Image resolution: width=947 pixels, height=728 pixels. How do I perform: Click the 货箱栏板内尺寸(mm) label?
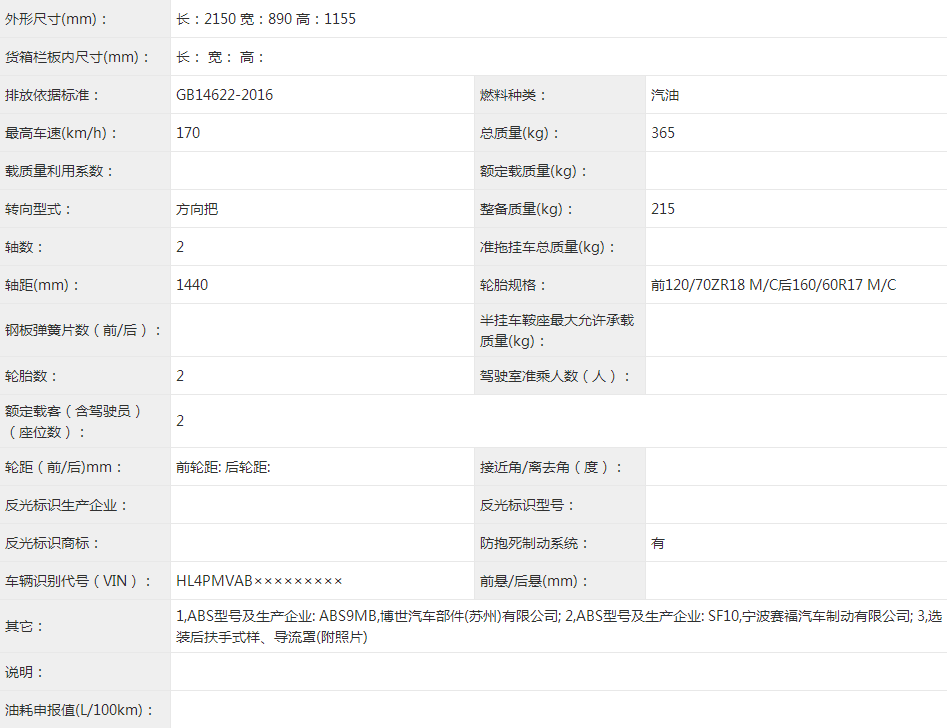pos(77,57)
